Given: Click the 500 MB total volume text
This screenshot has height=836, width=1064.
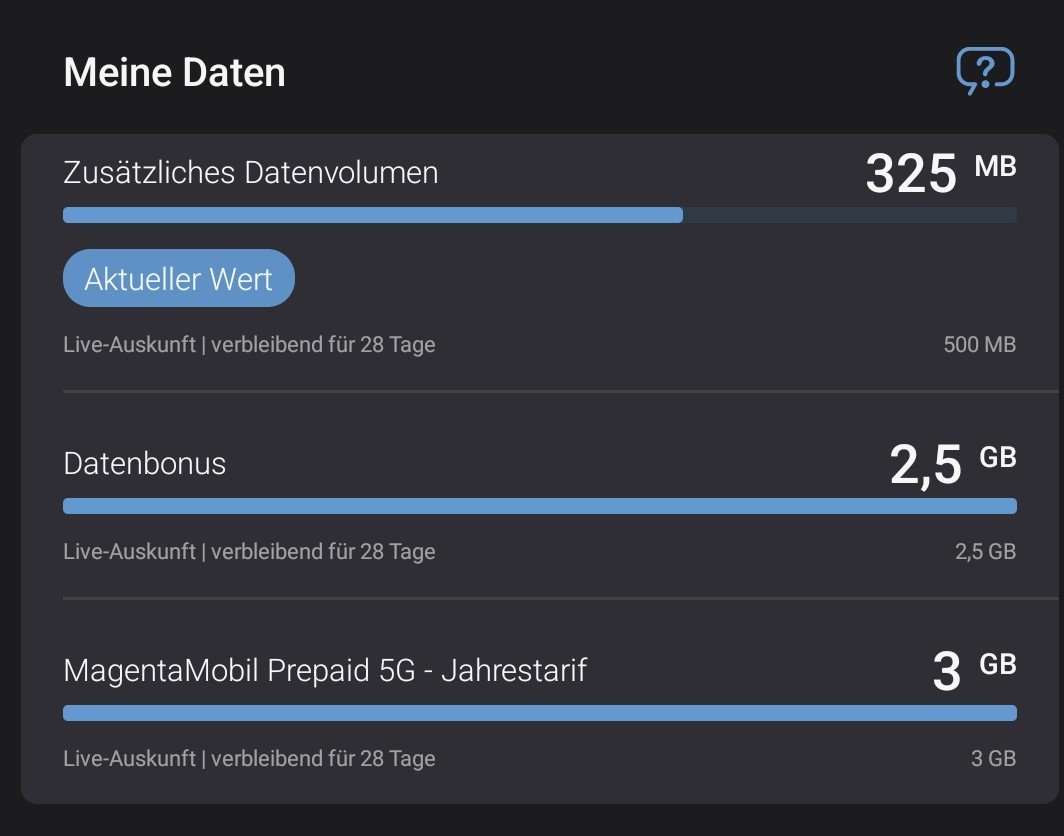Looking at the screenshot, I should [979, 345].
